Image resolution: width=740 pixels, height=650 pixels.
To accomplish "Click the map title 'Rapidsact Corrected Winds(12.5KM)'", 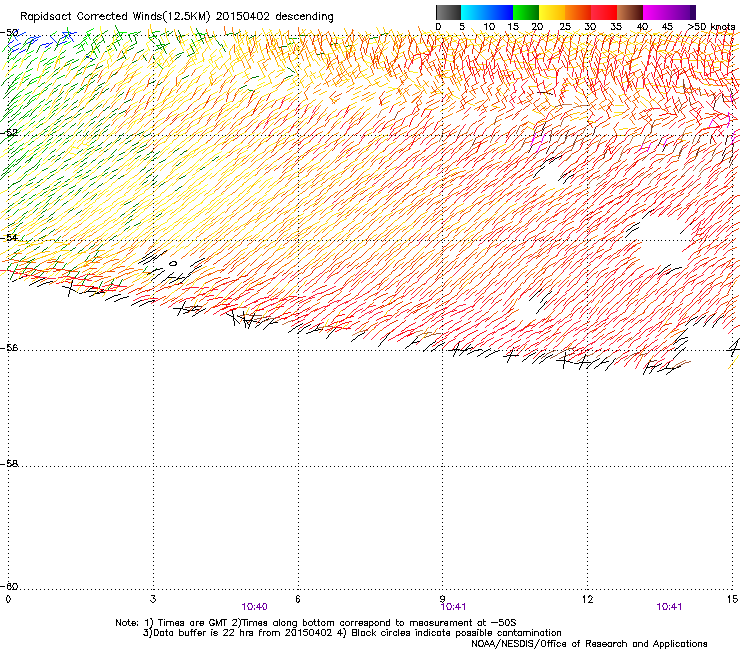I will 115,17.
